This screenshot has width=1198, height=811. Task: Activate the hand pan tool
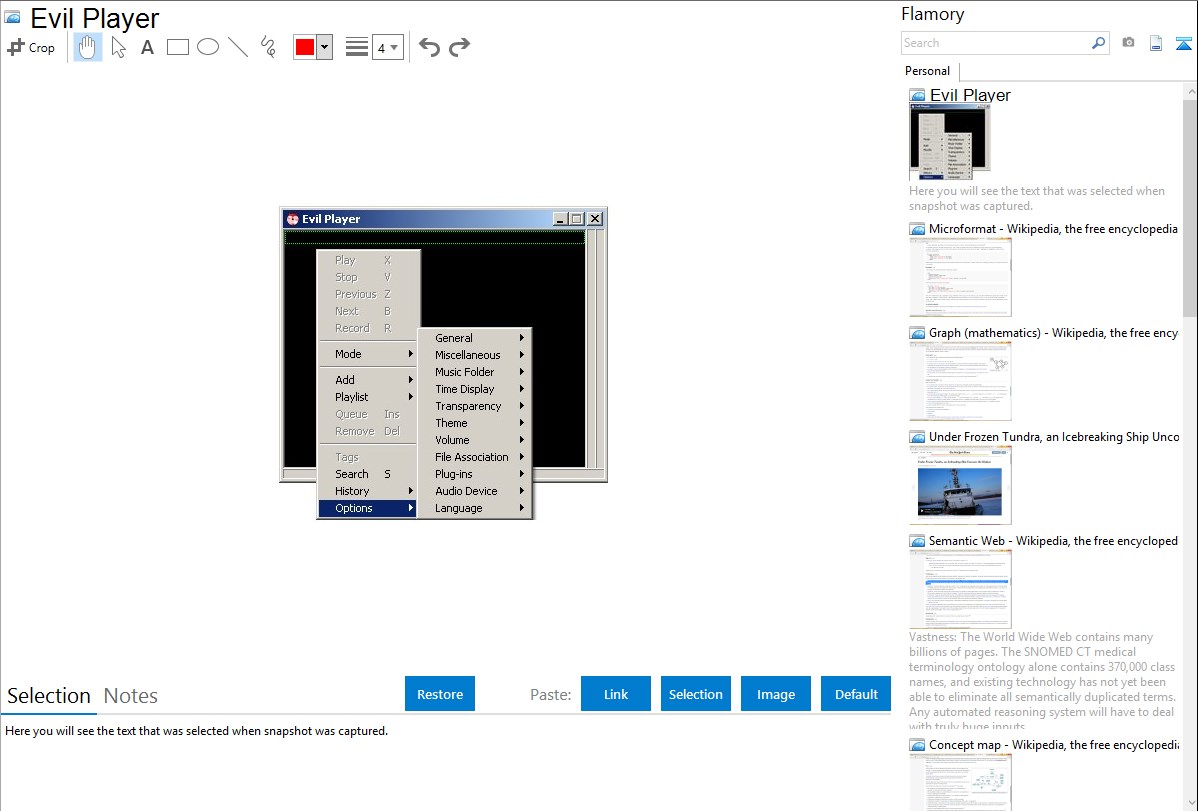[88, 47]
